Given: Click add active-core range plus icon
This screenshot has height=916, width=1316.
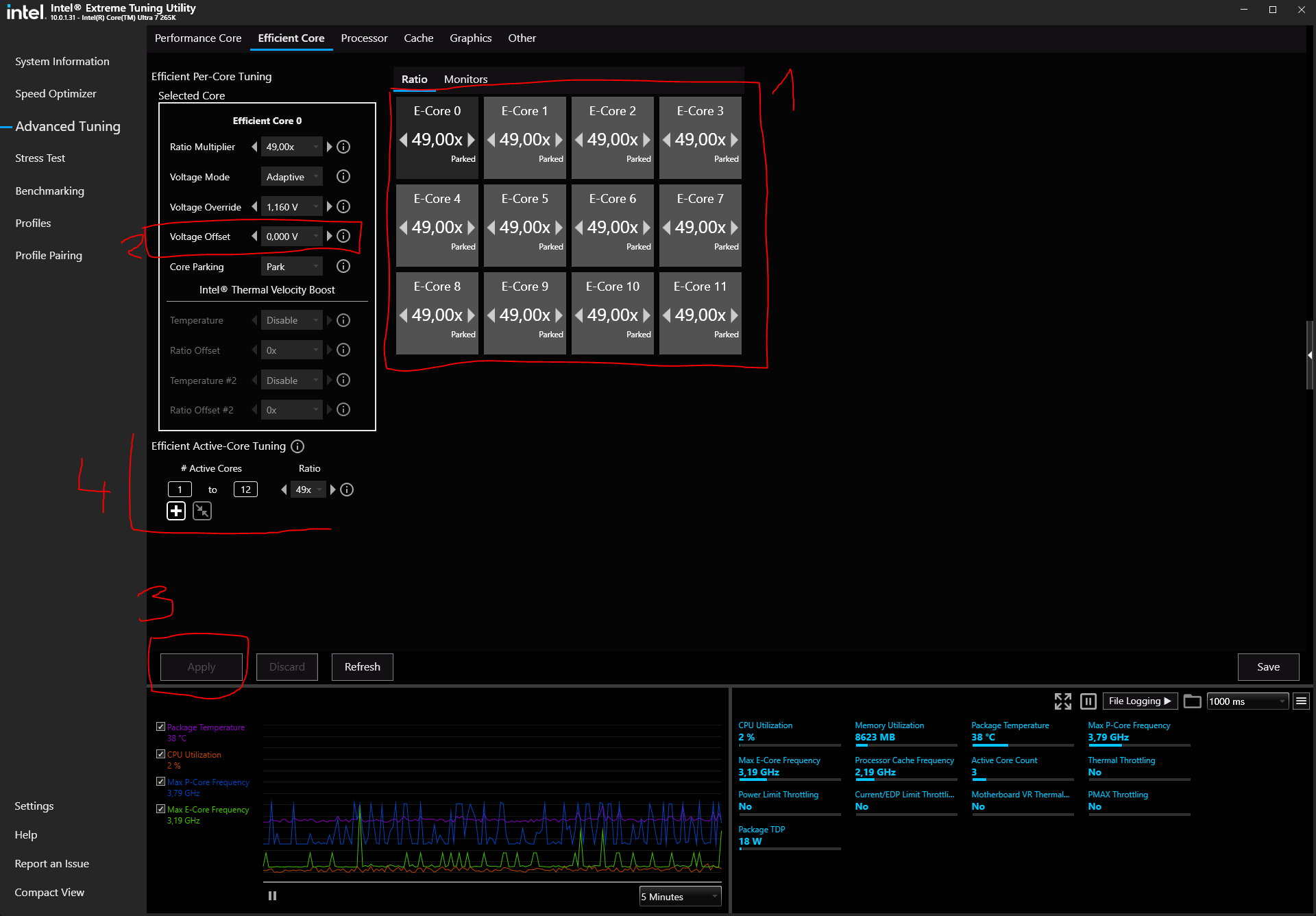Looking at the screenshot, I should 176,511.
